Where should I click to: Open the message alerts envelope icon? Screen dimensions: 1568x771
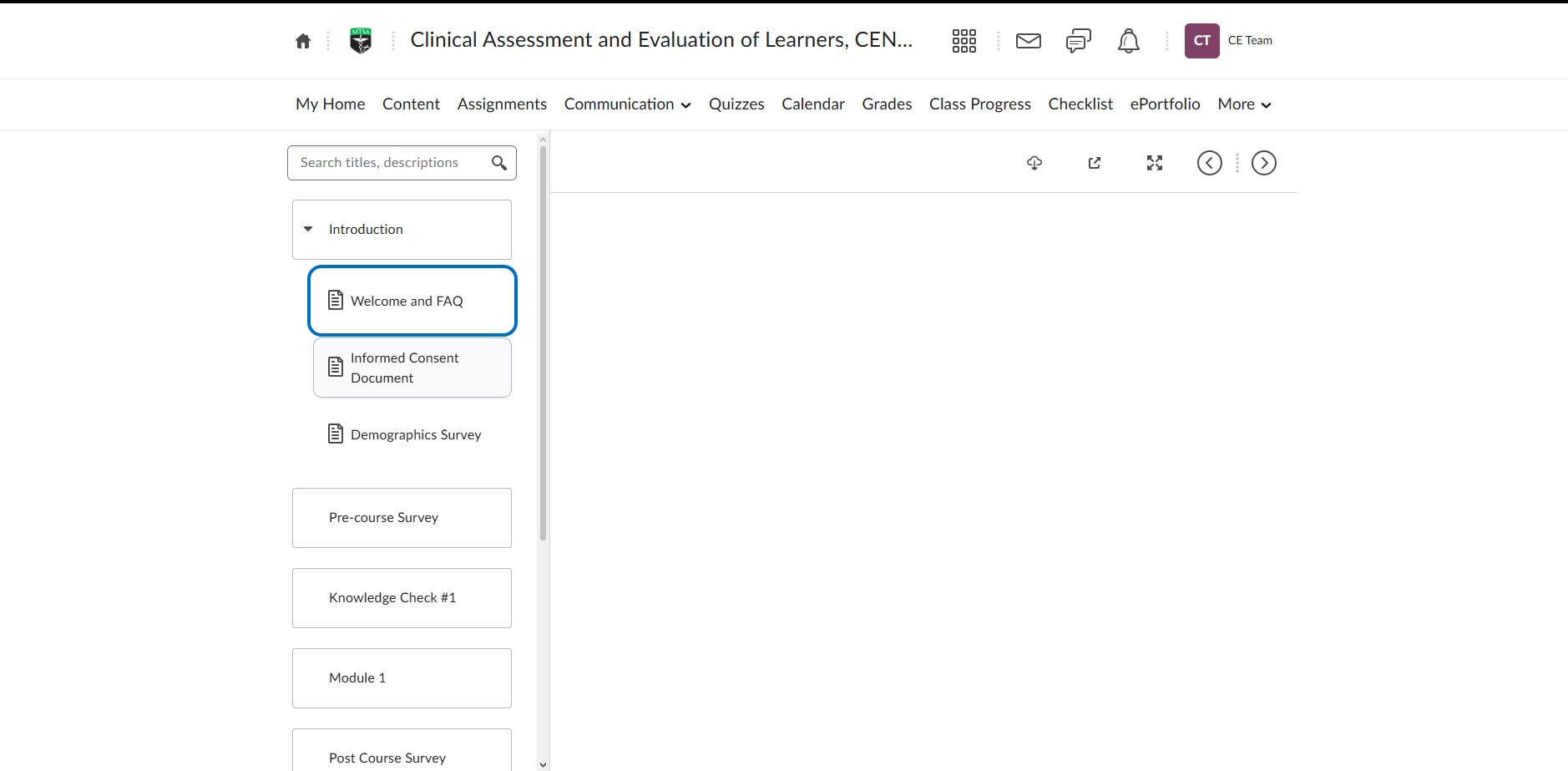tap(1029, 41)
